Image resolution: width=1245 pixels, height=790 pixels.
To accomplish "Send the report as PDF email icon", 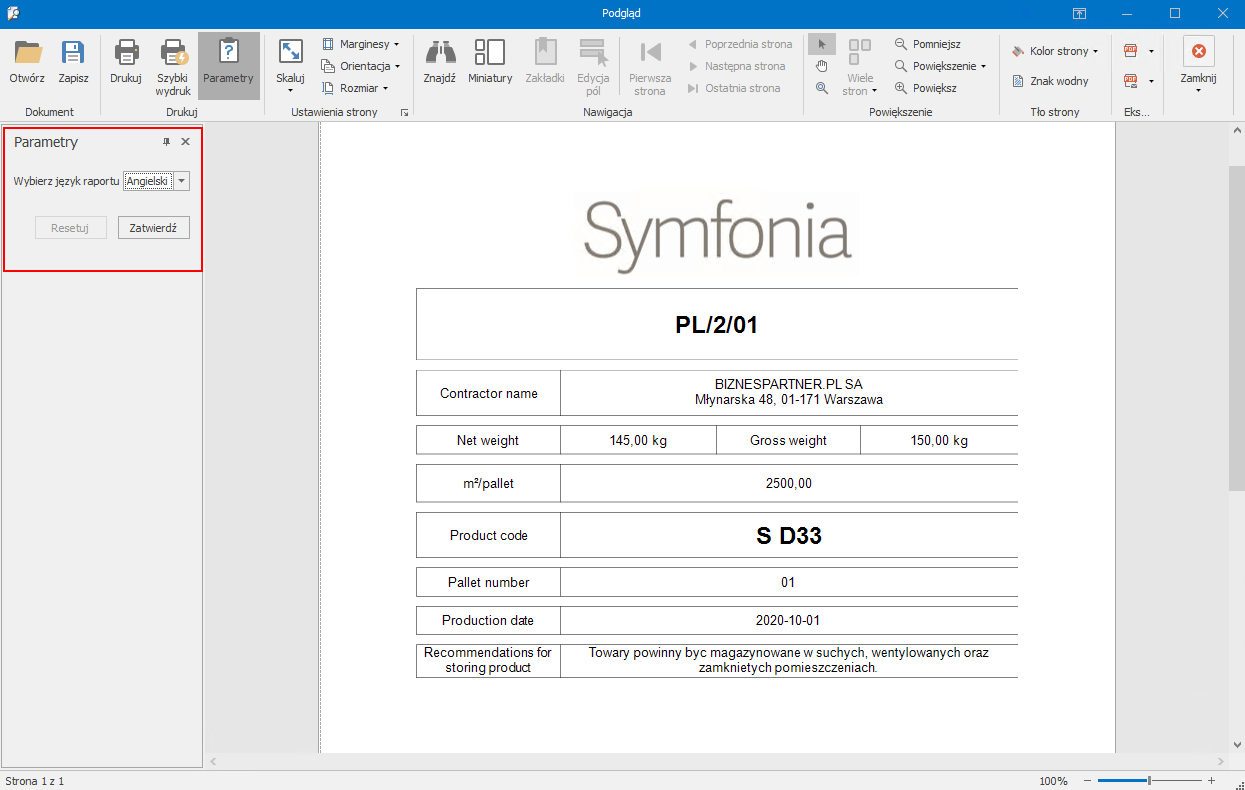I will click(1131, 81).
